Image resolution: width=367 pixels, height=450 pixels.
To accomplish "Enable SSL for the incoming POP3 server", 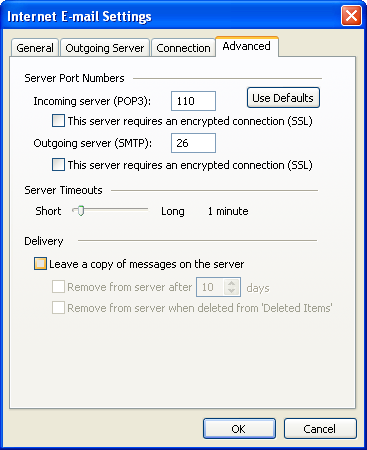I will tap(58, 121).
